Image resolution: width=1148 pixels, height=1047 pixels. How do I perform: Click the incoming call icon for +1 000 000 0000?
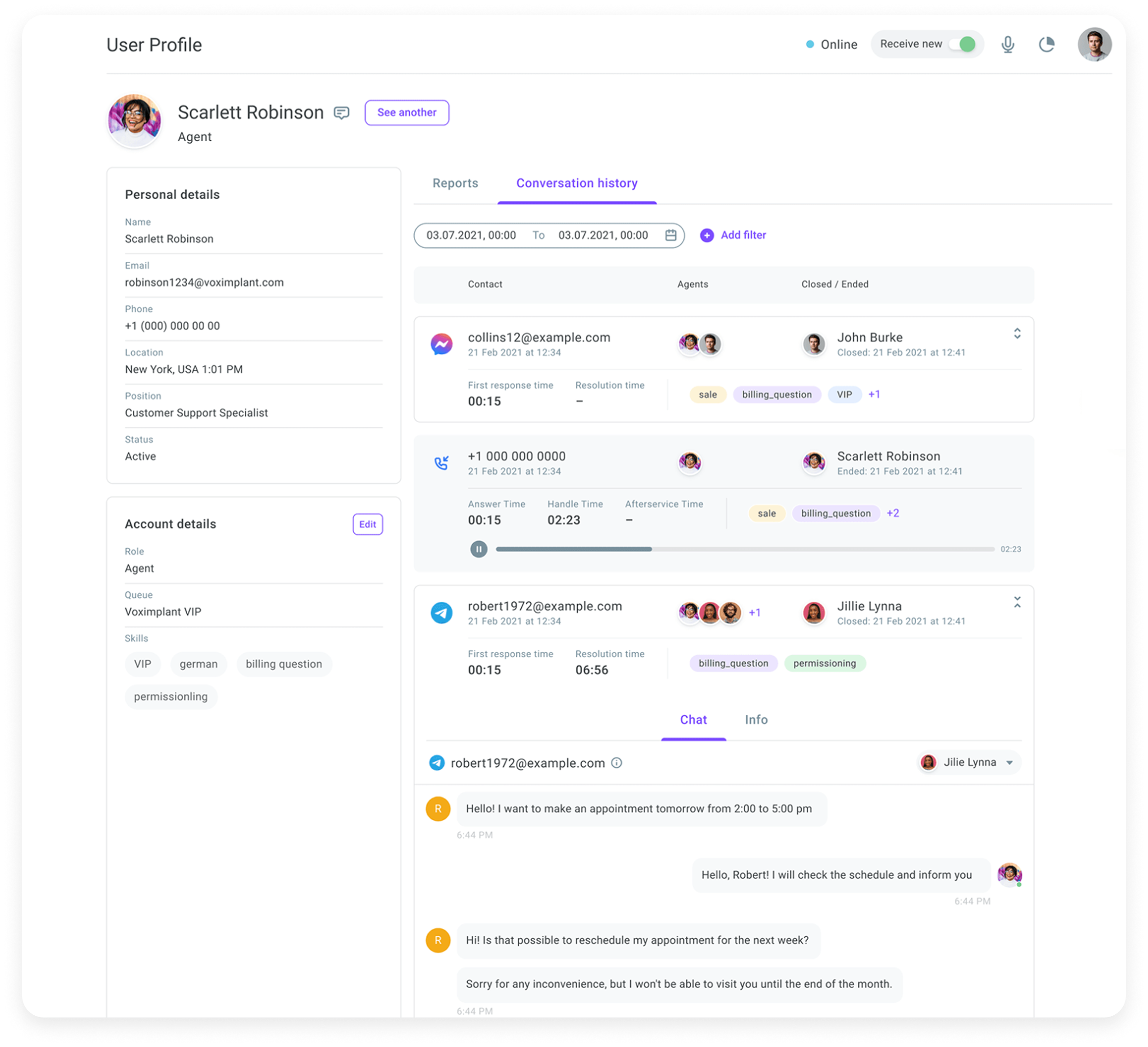point(442,463)
